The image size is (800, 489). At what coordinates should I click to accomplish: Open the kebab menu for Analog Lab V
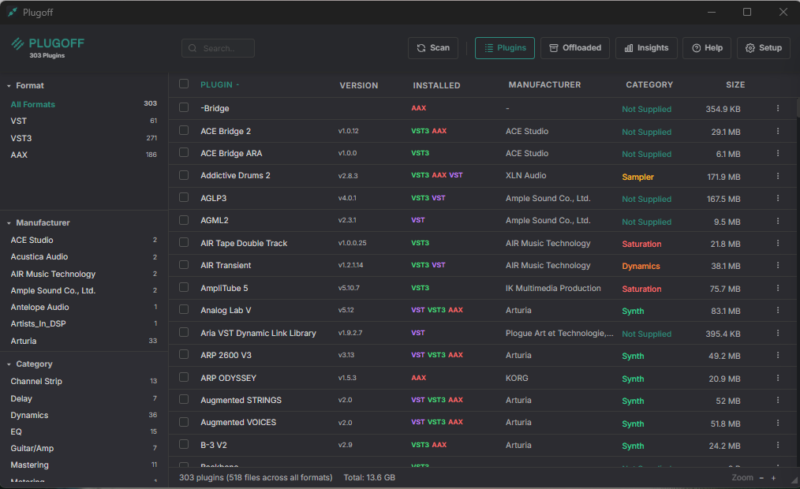click(x=778, y=310)
